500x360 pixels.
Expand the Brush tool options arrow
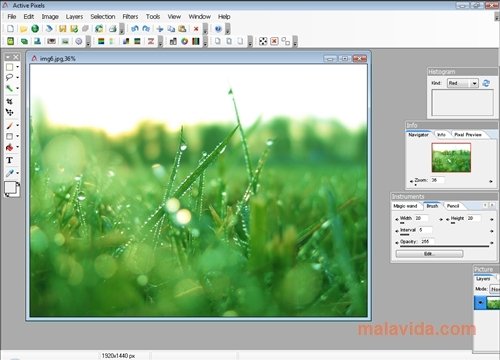pyautogui.click(x=17, y=126)
